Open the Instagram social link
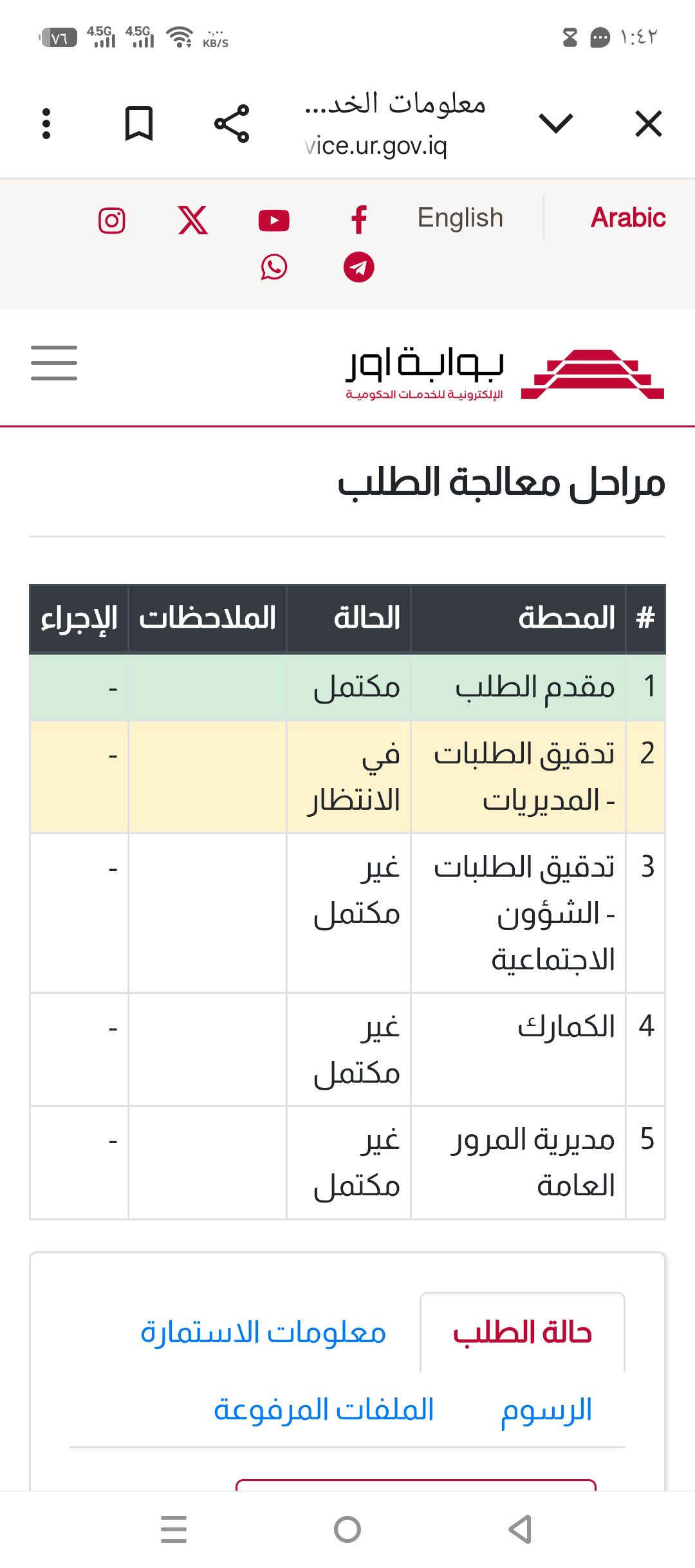695x1568 pixels. (111, 221)
